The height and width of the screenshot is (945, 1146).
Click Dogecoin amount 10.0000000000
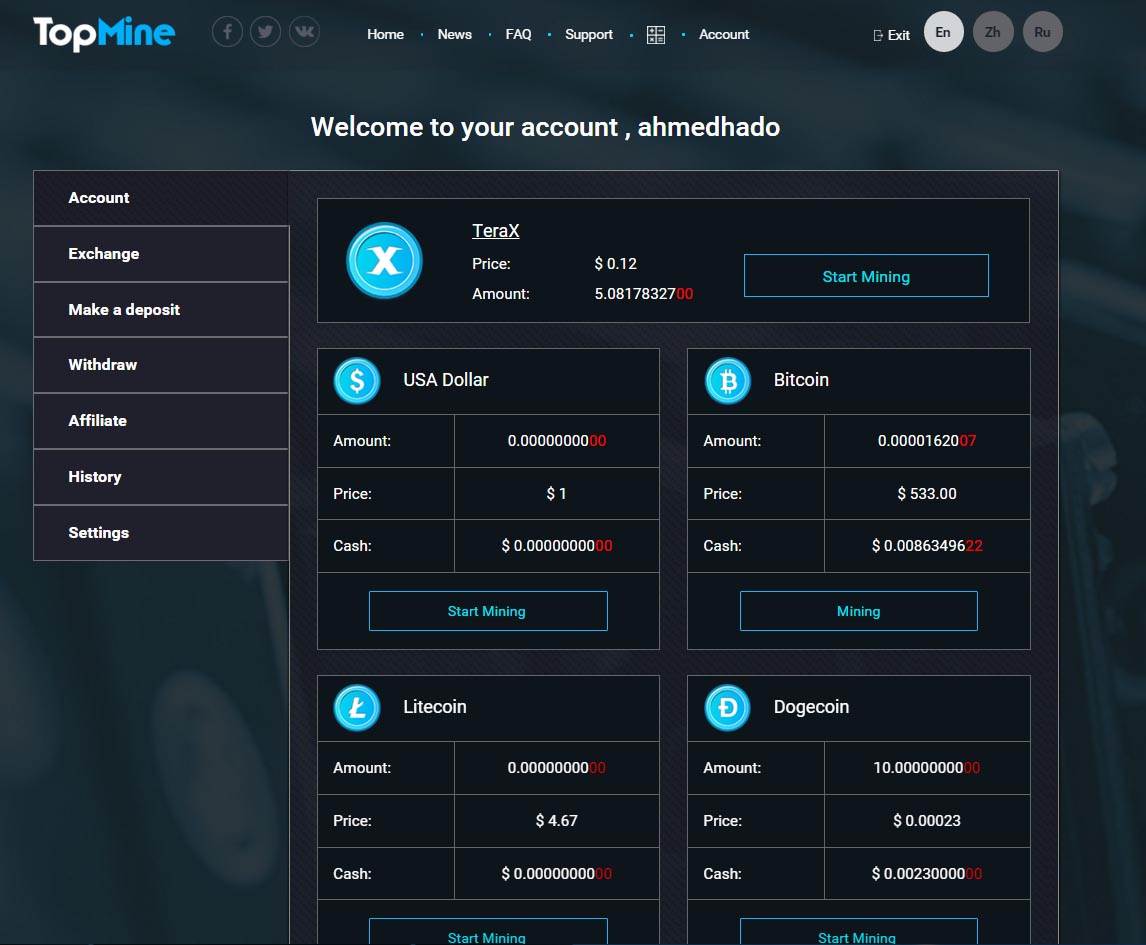click(927, 768)
